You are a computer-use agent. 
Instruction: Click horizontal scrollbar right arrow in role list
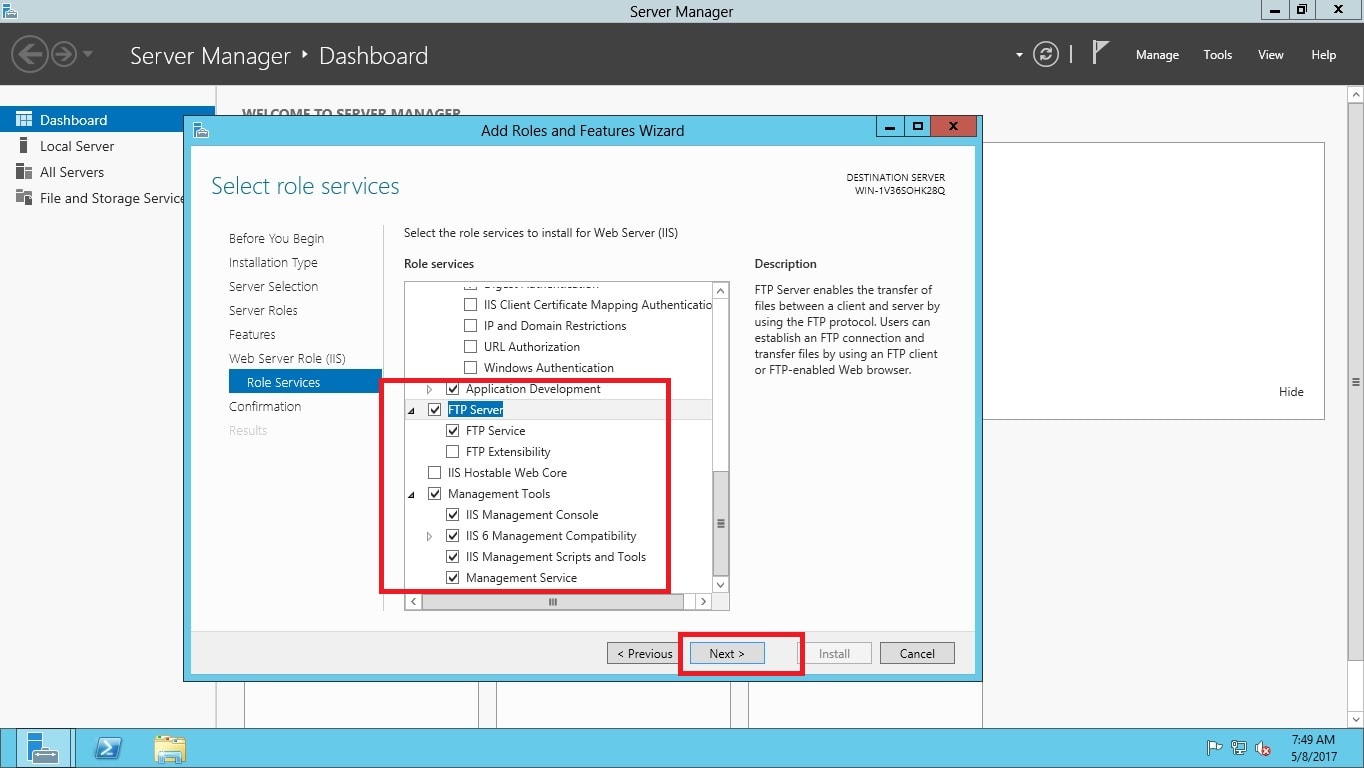pyautogui.click(x=703, y=602)
